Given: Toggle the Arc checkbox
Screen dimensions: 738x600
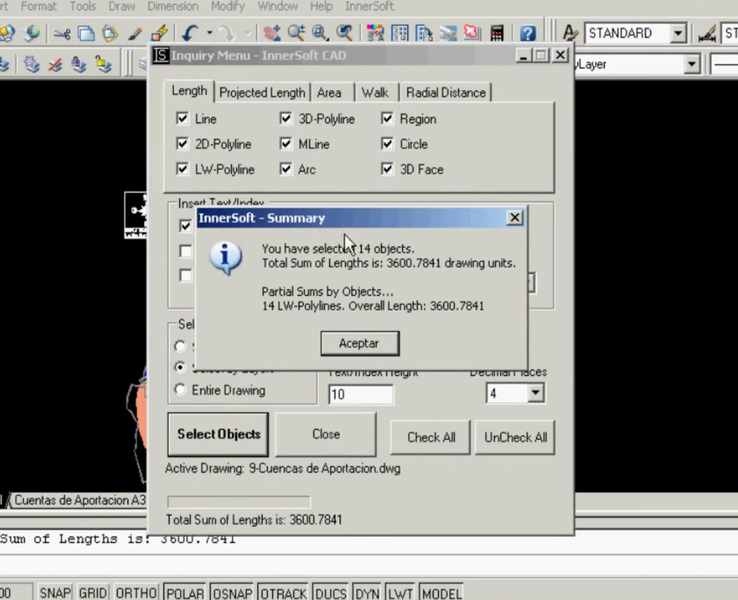Looking at the screenshot, I should click(285, 168).
